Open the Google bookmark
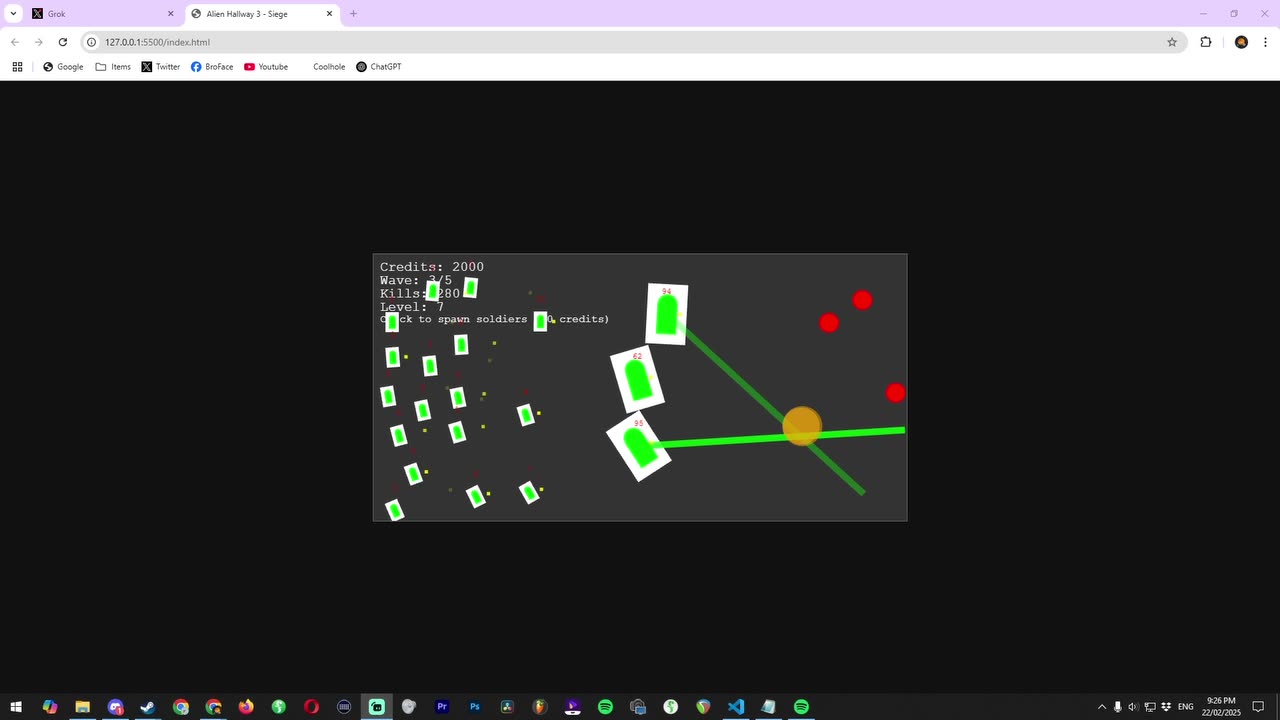Viewport: 1280px width, 720px height. pos(63,67)
